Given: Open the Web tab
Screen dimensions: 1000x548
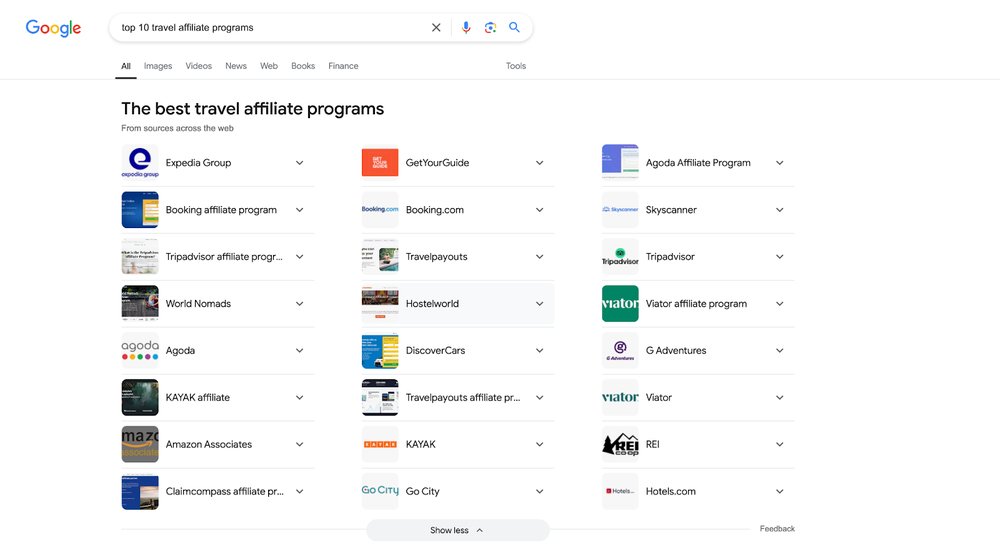Looking at the screenshot, I should point(268,66).
